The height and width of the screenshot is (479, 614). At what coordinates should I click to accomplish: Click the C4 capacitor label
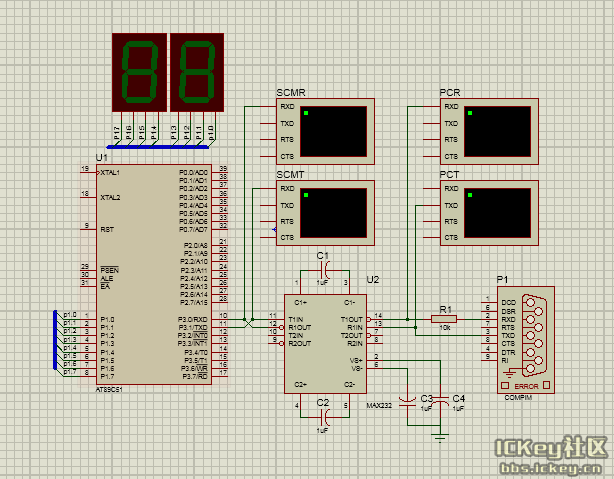(459, 398)
